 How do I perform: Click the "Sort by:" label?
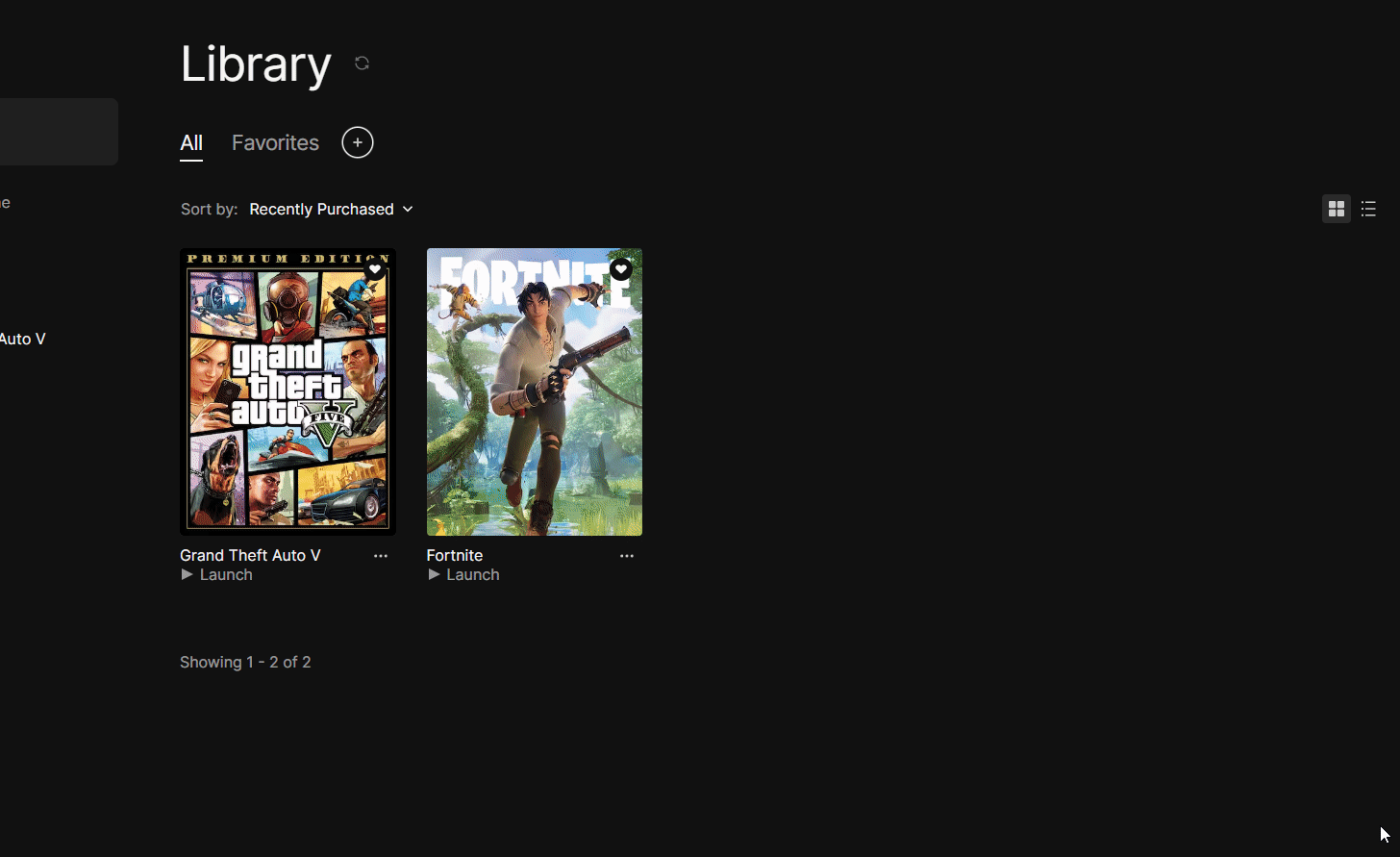coord(210,209)
